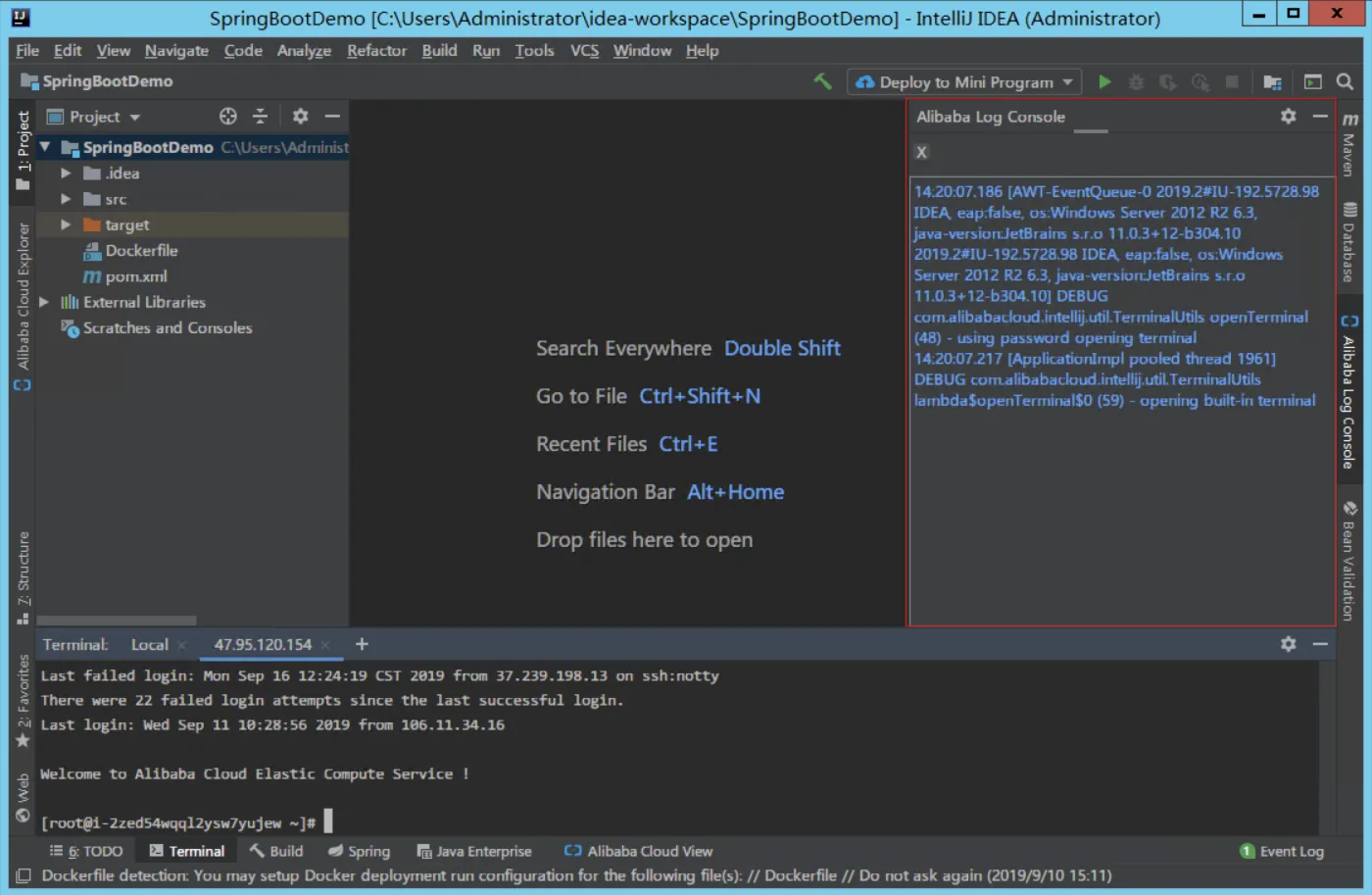1372x895 pixels.
Task: Toggle tool window bars icon in status bar
Action: tap(24, 875)
